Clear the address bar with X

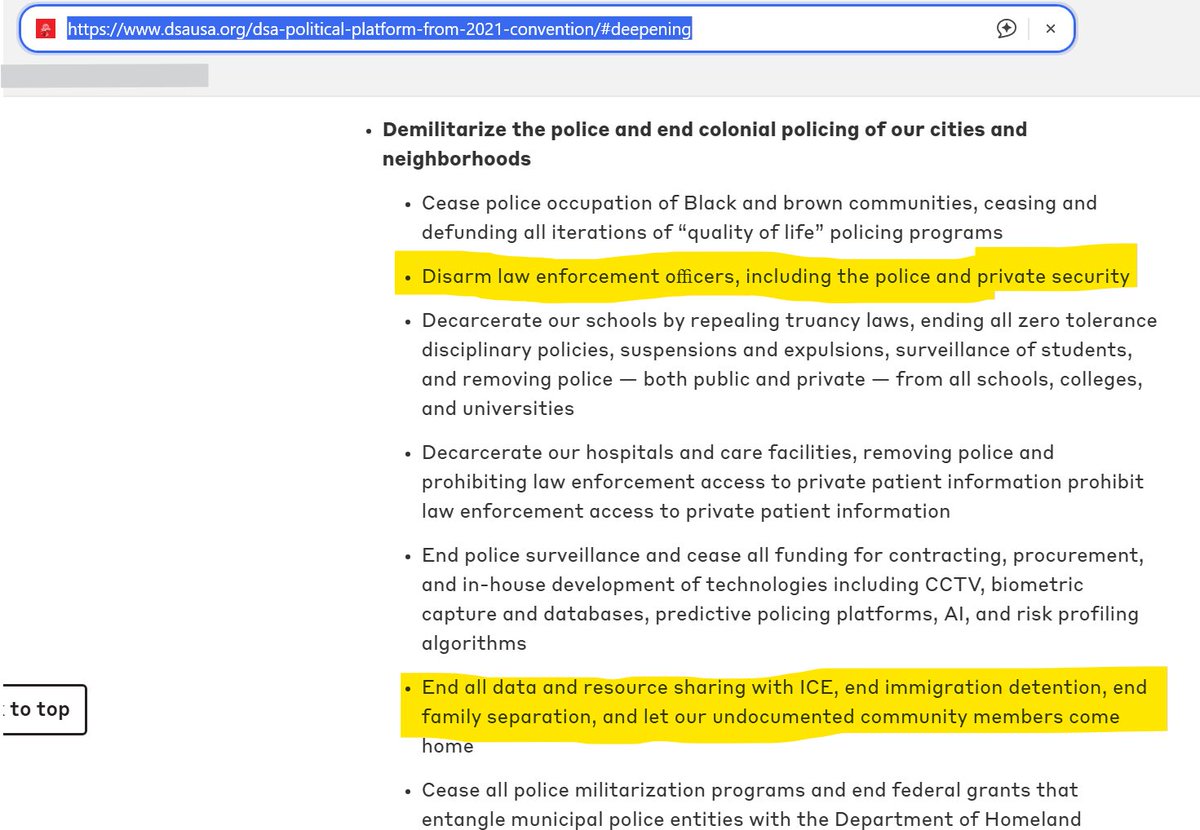point(1050,29)
